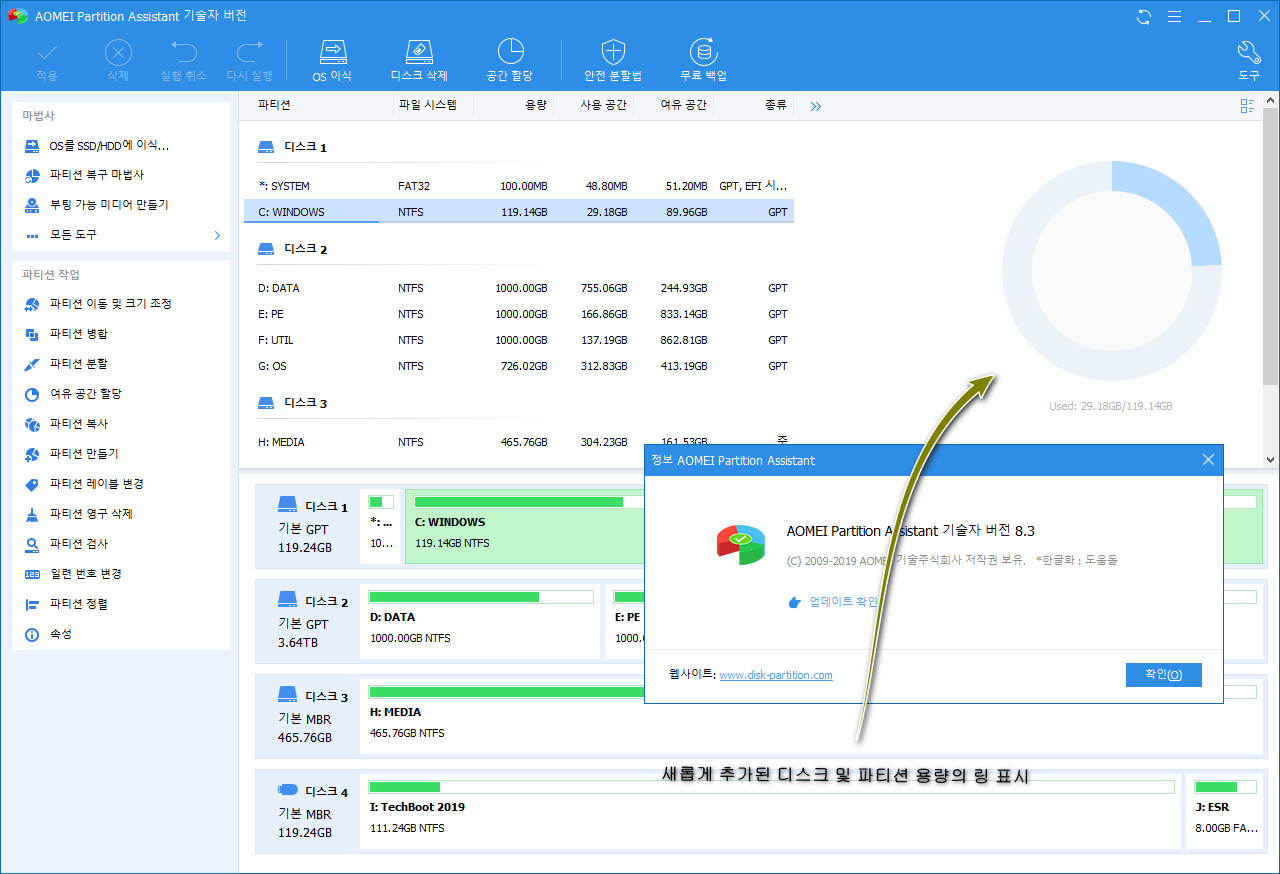The height and width of the screenshot is (874, 1280).
Task: Select 디스크 4 block in disk map
Action: coord(308,812)
